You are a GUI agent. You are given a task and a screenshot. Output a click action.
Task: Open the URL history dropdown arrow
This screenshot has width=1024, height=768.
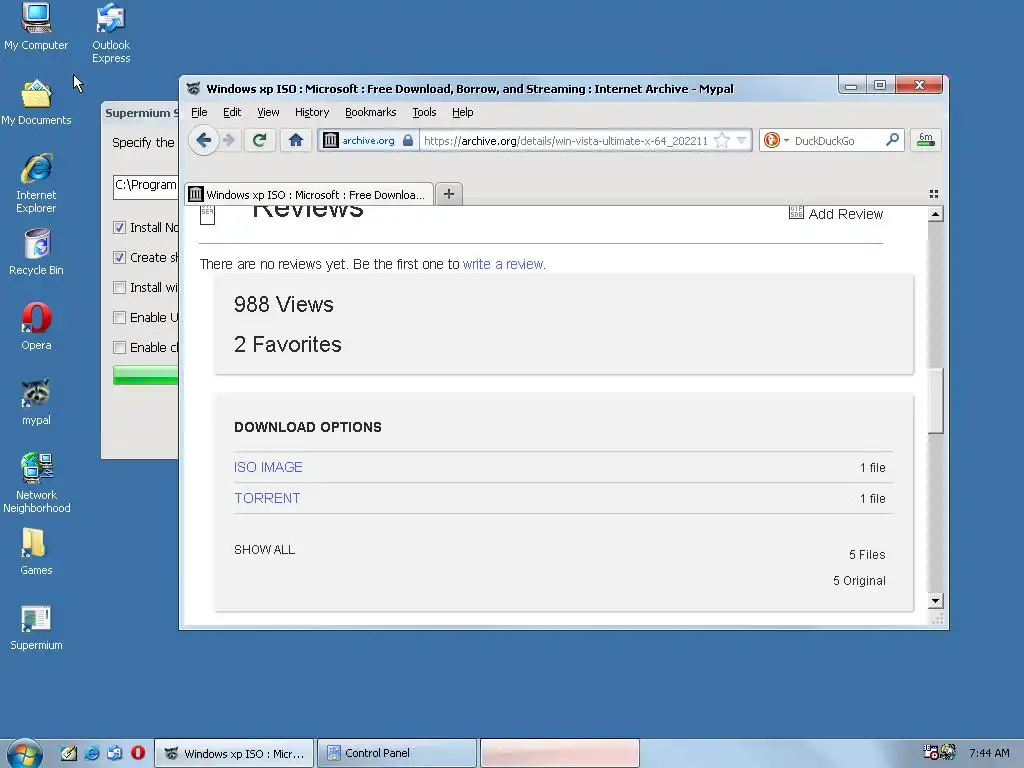tap(741, 140)
